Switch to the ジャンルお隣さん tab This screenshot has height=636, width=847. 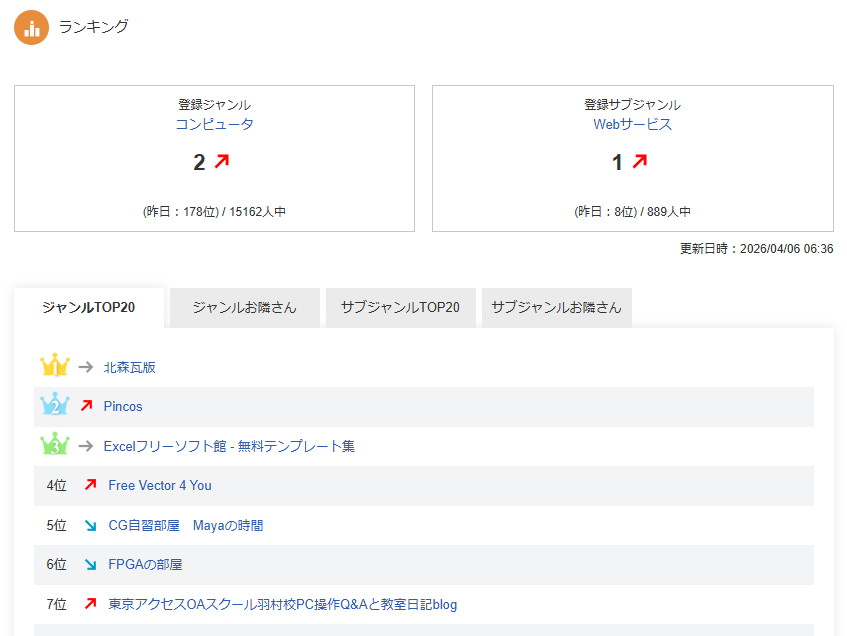[x=245, y=307]
